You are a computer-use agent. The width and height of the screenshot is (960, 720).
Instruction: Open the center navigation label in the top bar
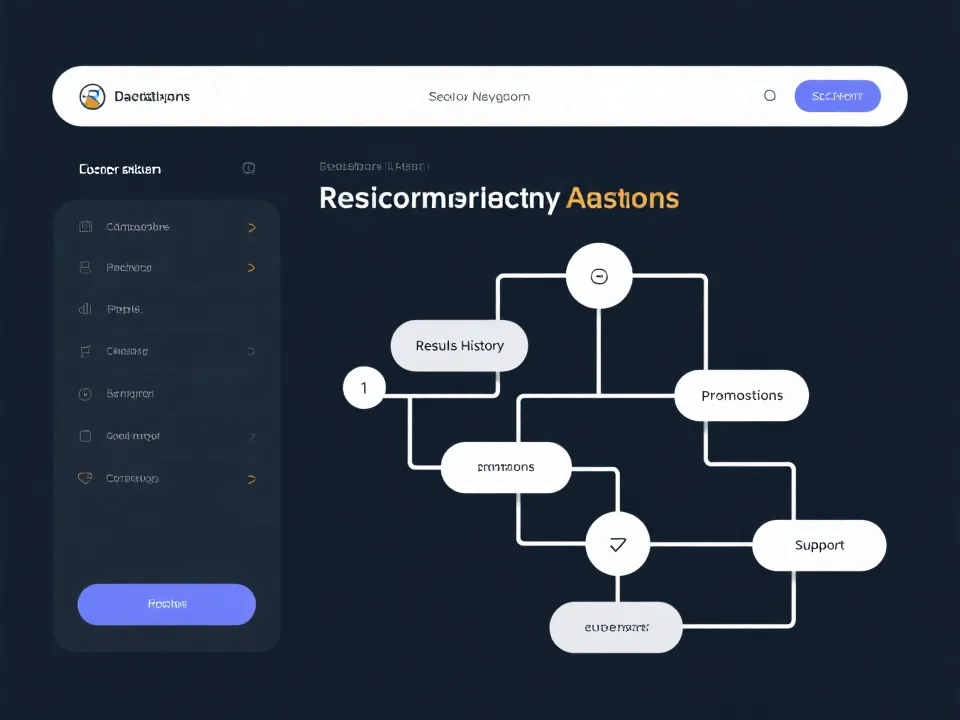479,97
